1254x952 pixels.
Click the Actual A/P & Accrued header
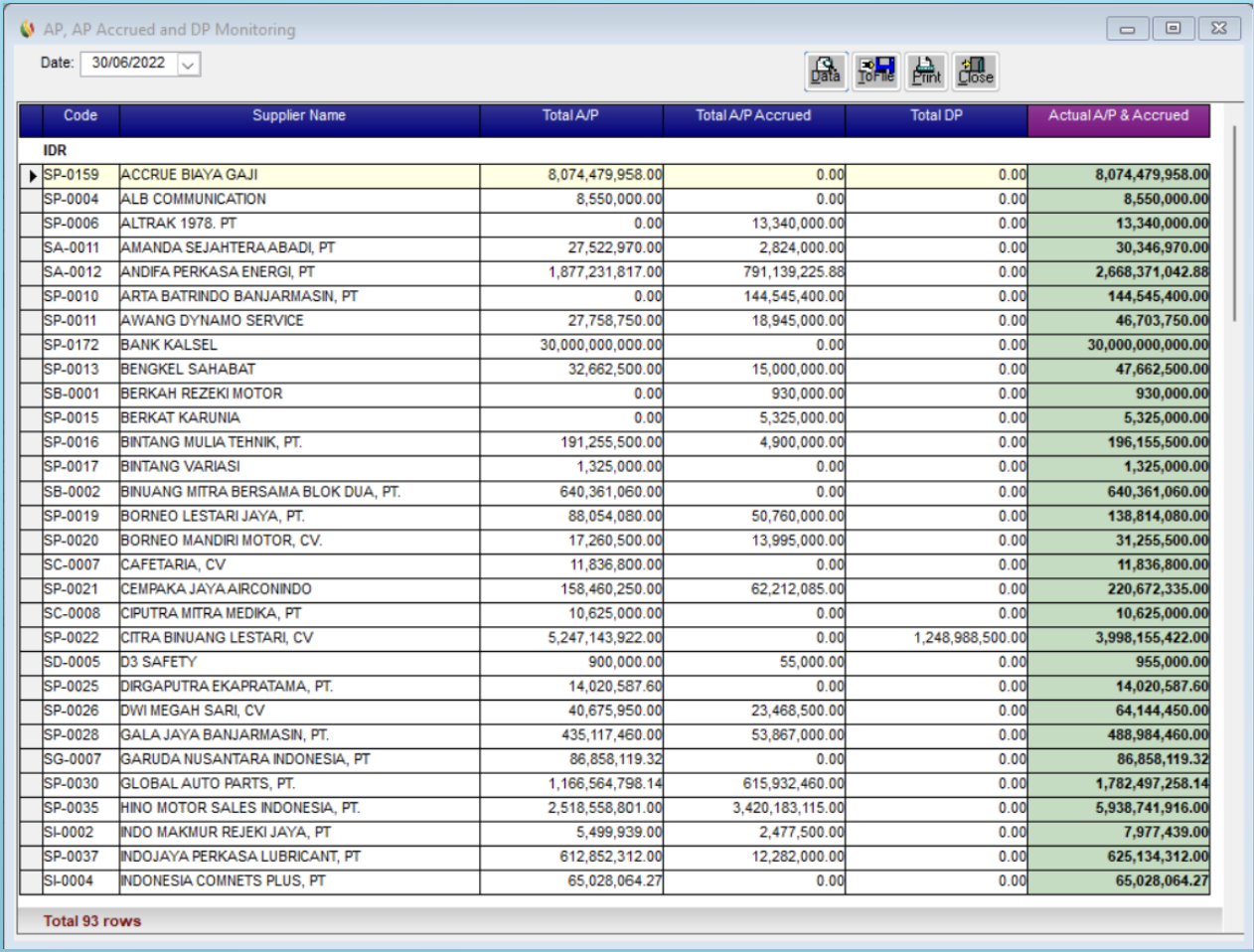[x=1119, y=119]
